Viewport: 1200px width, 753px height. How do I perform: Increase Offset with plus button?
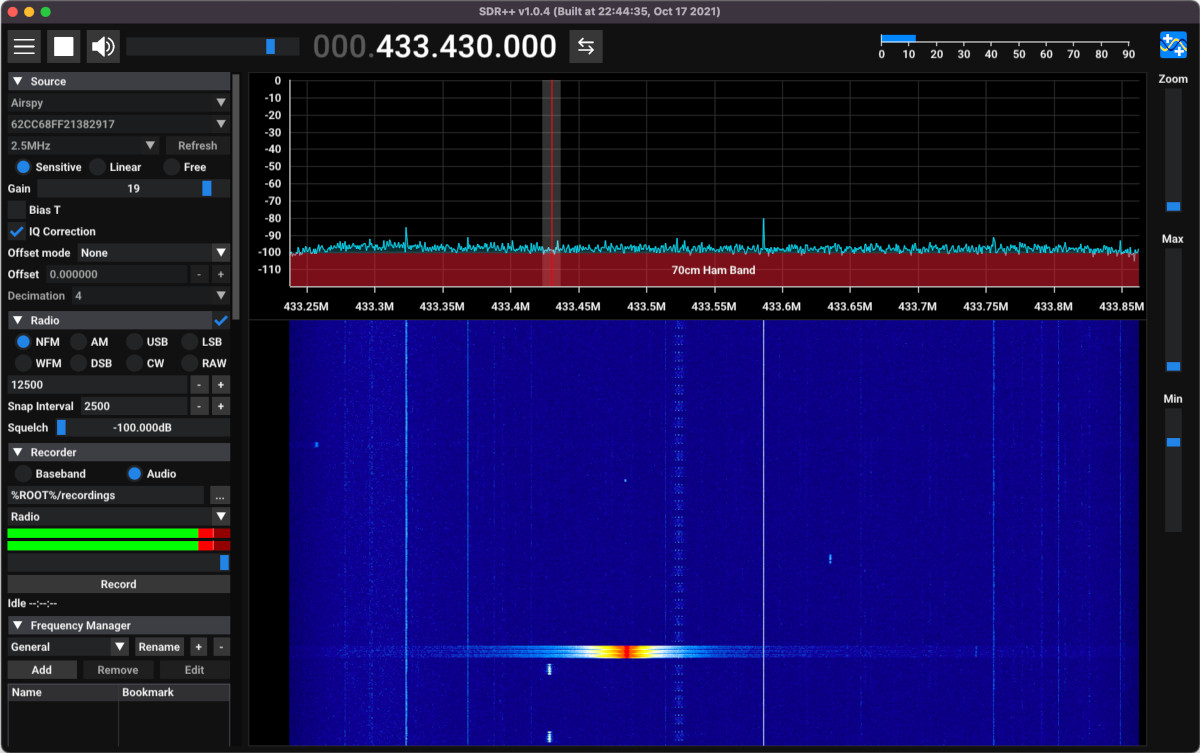tap(221, 274)
